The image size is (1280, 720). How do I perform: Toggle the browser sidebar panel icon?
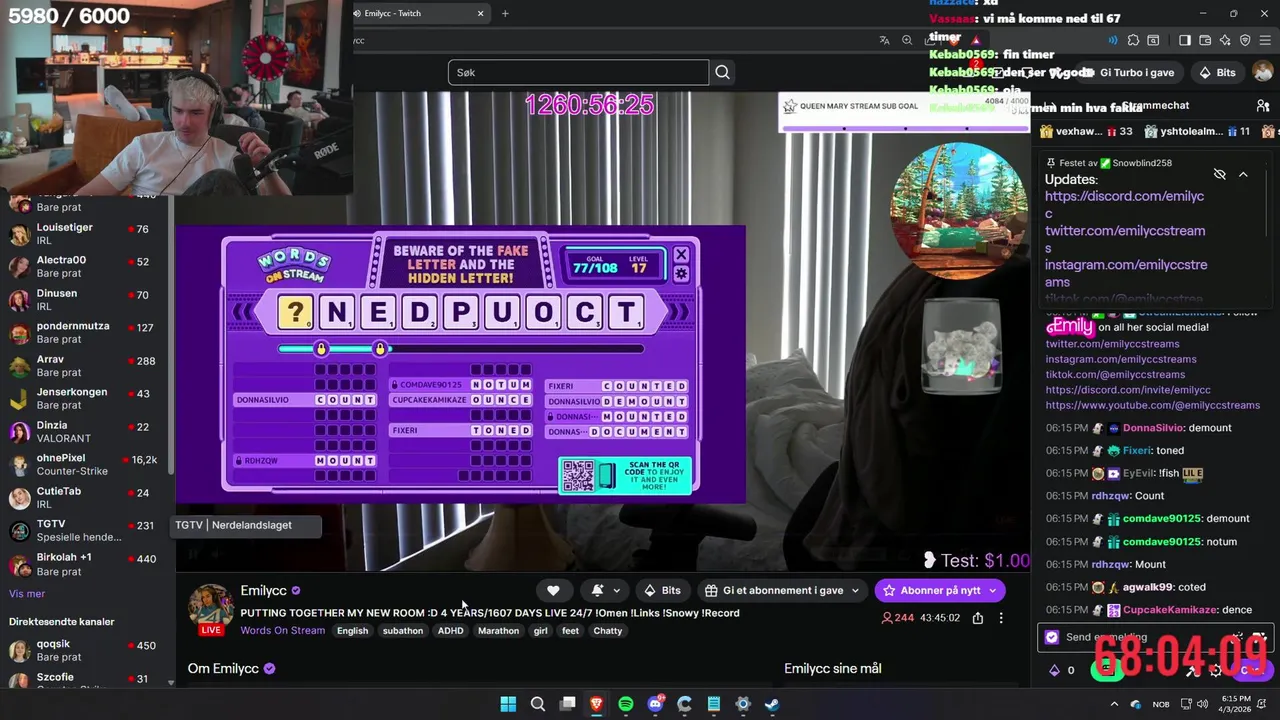pyautogui.click(x=1185, y=40)
